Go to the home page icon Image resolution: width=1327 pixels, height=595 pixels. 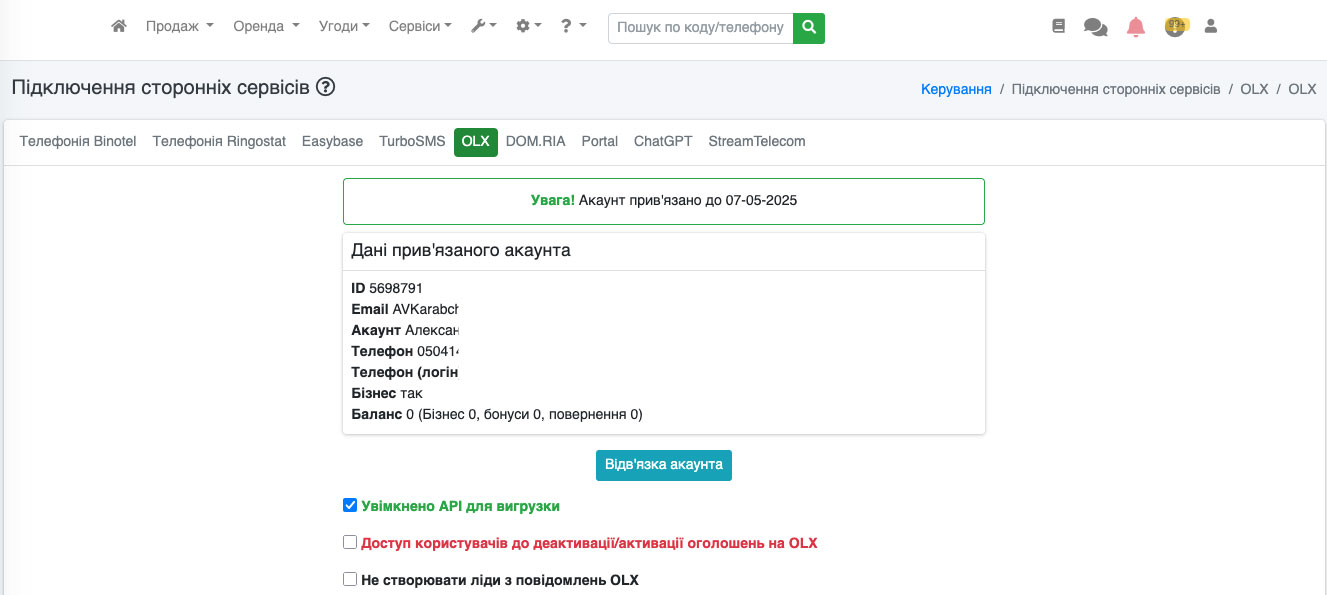[x=119, y=27]
